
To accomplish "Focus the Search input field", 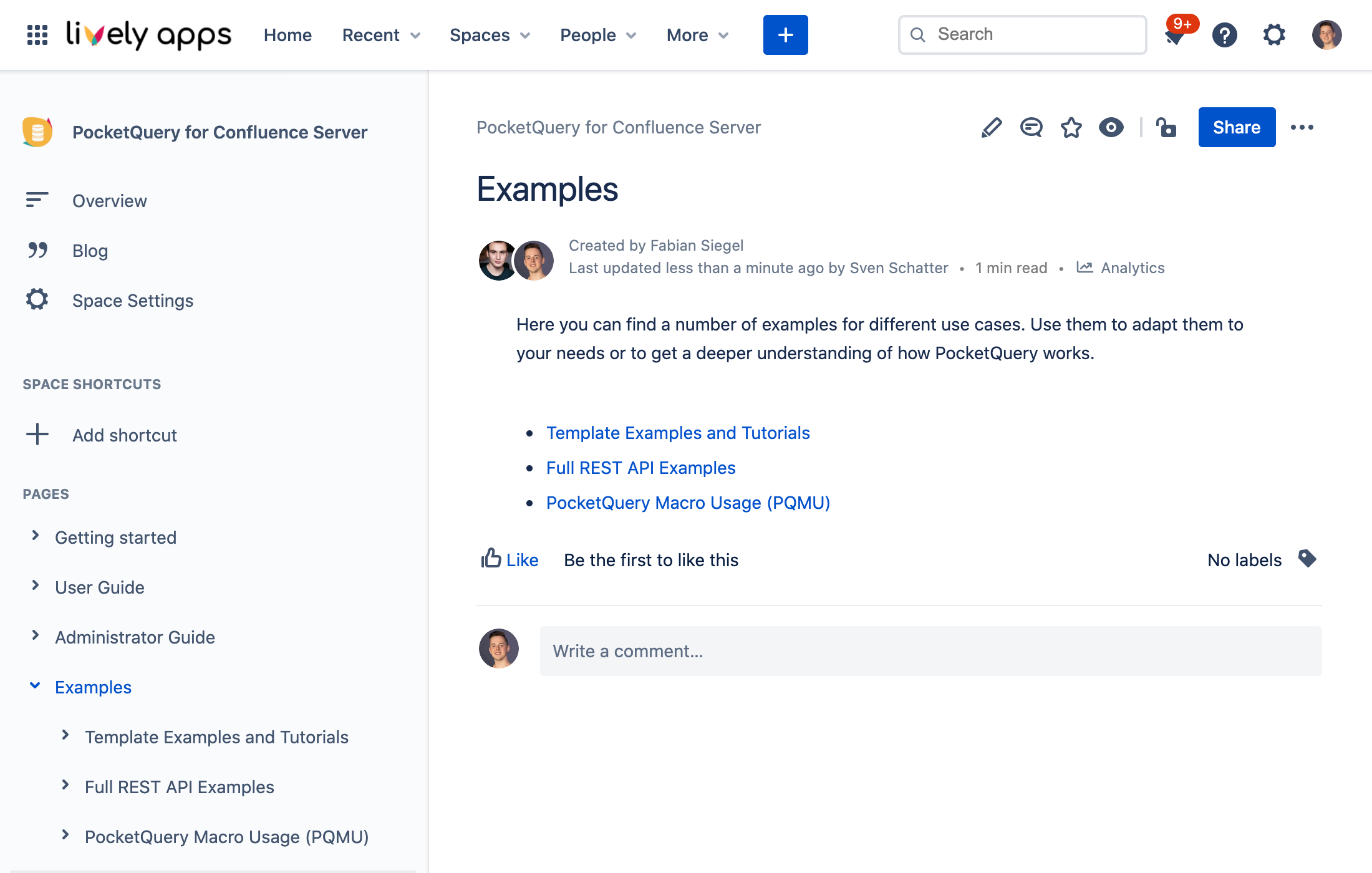I will click(1023, 35).
